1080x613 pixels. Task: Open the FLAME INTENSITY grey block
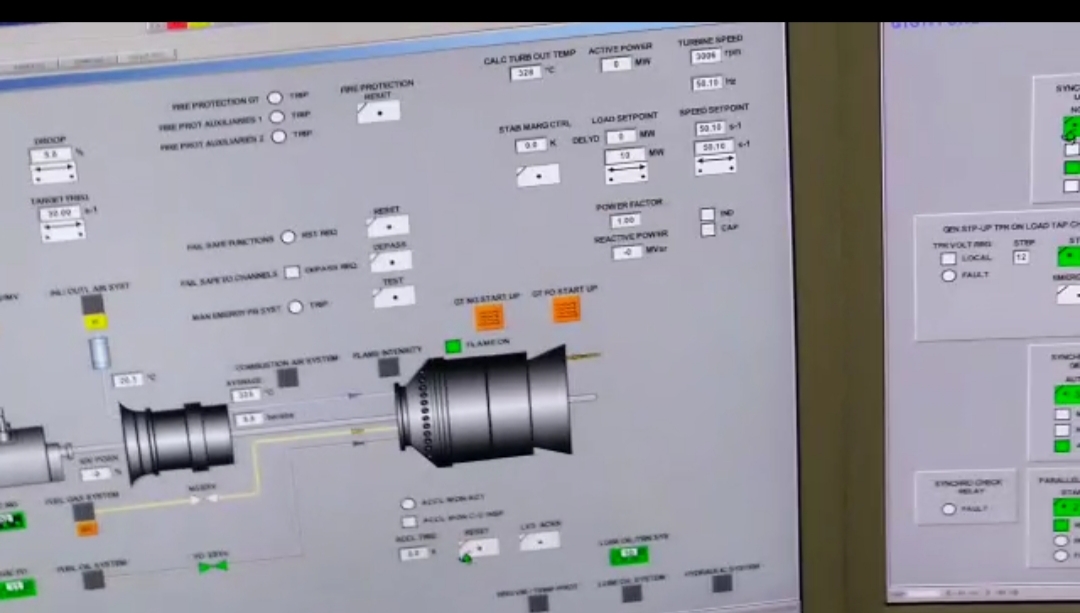[x=388, y=367]
